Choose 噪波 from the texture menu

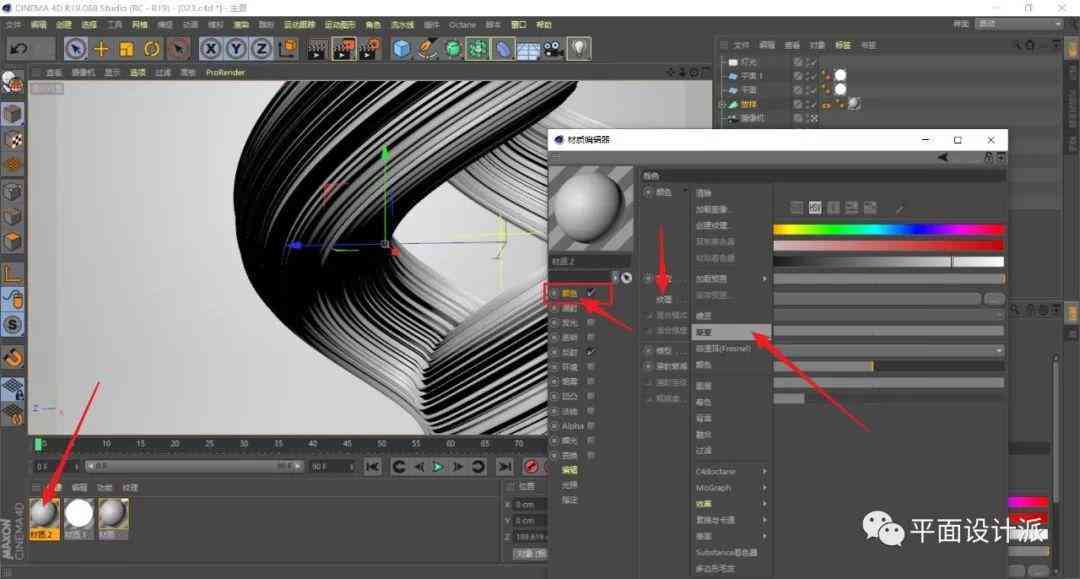point(703,316)
